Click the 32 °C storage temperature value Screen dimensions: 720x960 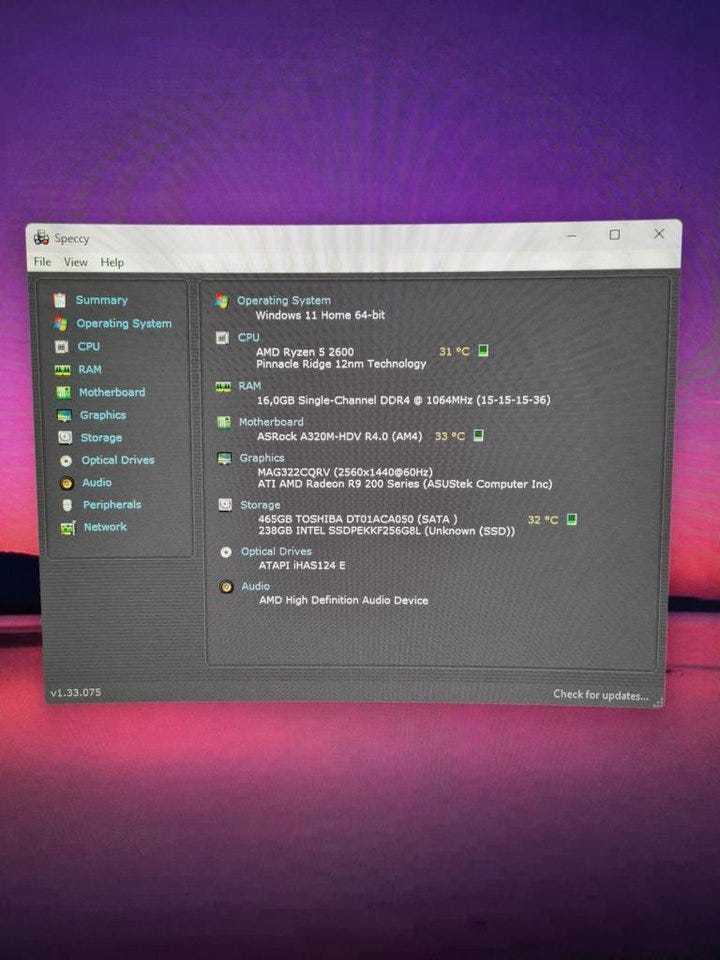(x=543, y=520)
